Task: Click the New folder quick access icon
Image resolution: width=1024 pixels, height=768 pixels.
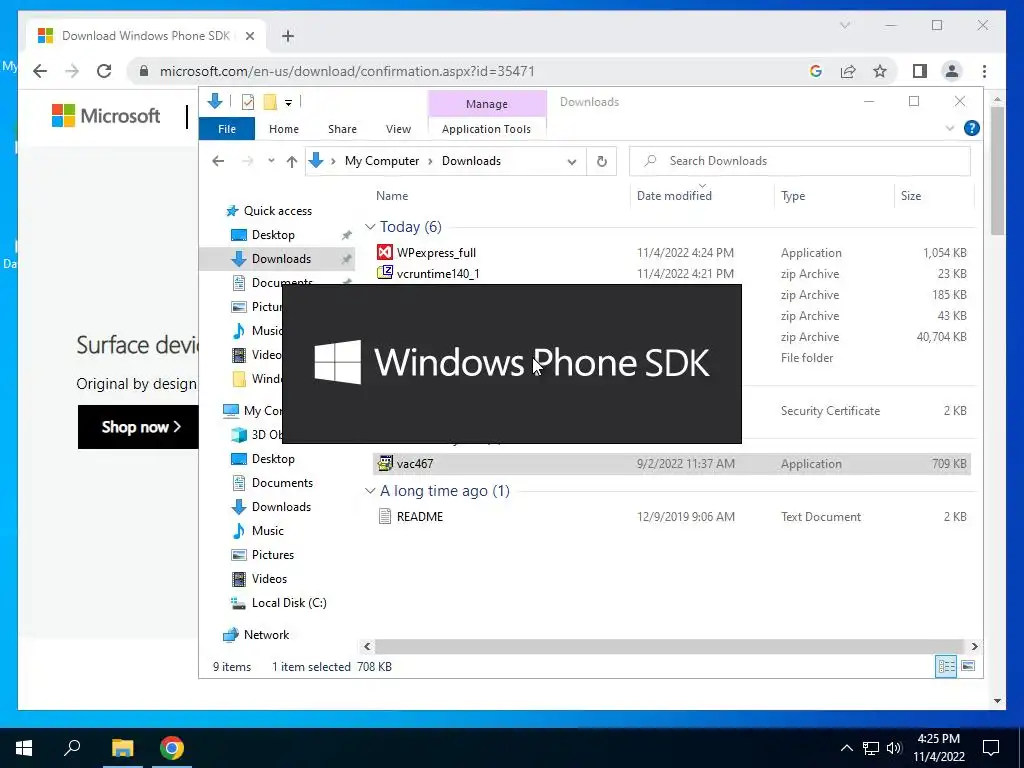Action: [270, 102]
